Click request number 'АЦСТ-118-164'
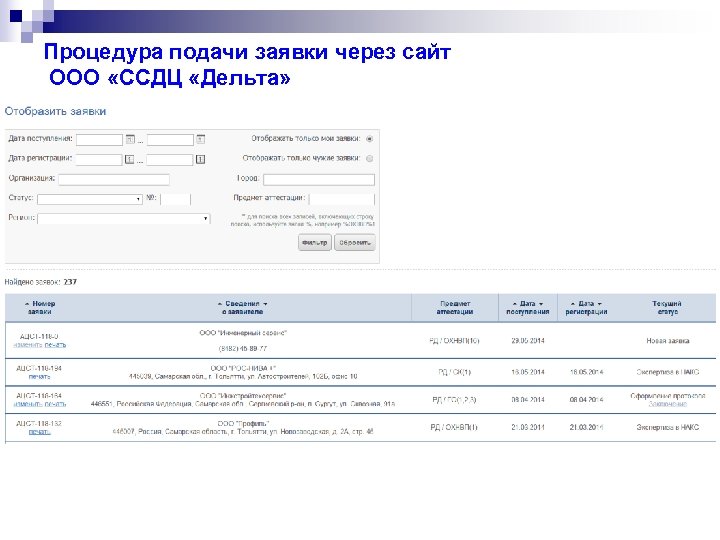The width and height of the screenshot is (720, 540). click(x=39, y=396)
